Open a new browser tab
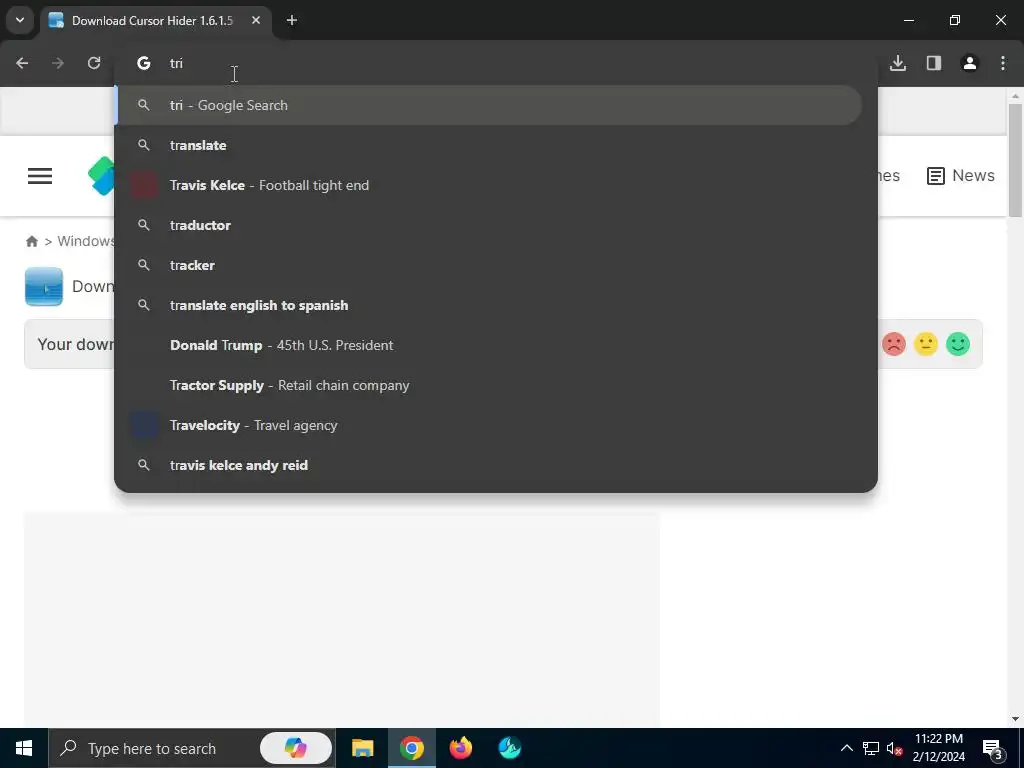This screenshot has height=768, width=1024. (292, 20)
